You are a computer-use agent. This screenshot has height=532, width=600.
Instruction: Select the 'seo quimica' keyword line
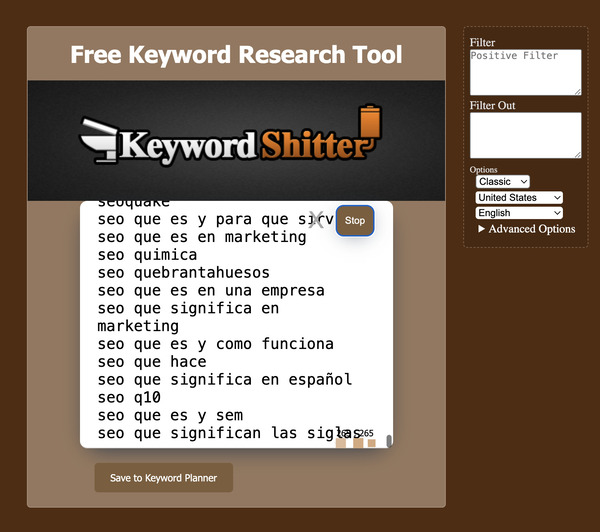coord(147,255)
